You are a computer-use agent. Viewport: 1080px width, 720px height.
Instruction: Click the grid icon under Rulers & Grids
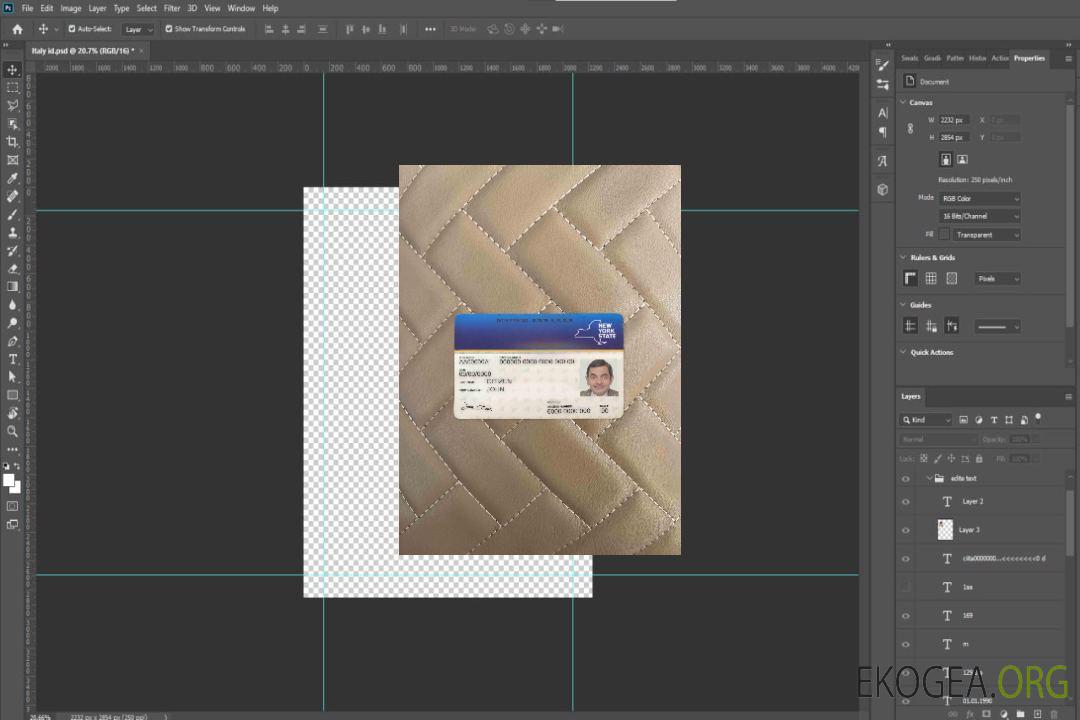[930, 278]
